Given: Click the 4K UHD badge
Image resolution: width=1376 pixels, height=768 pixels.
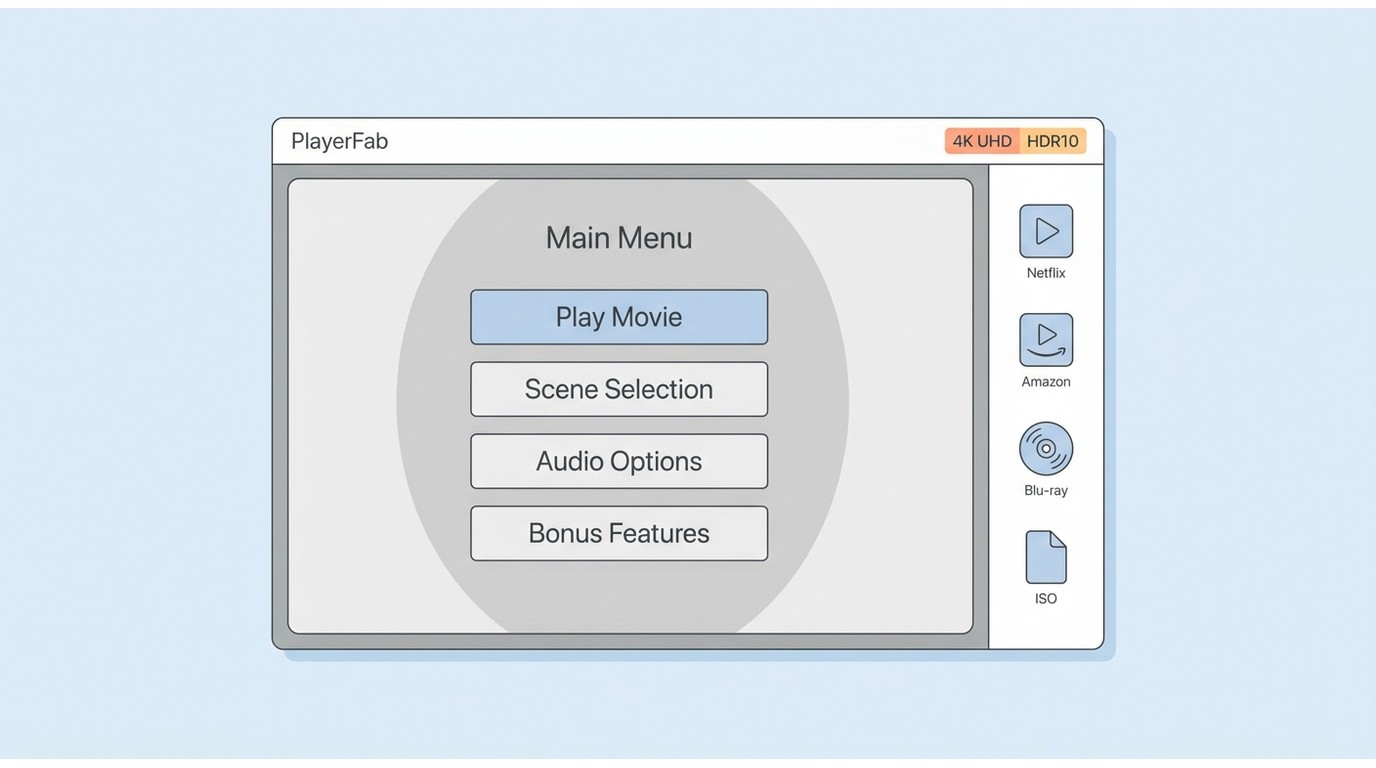Looking at the screenshot, I should coord(982,141).
